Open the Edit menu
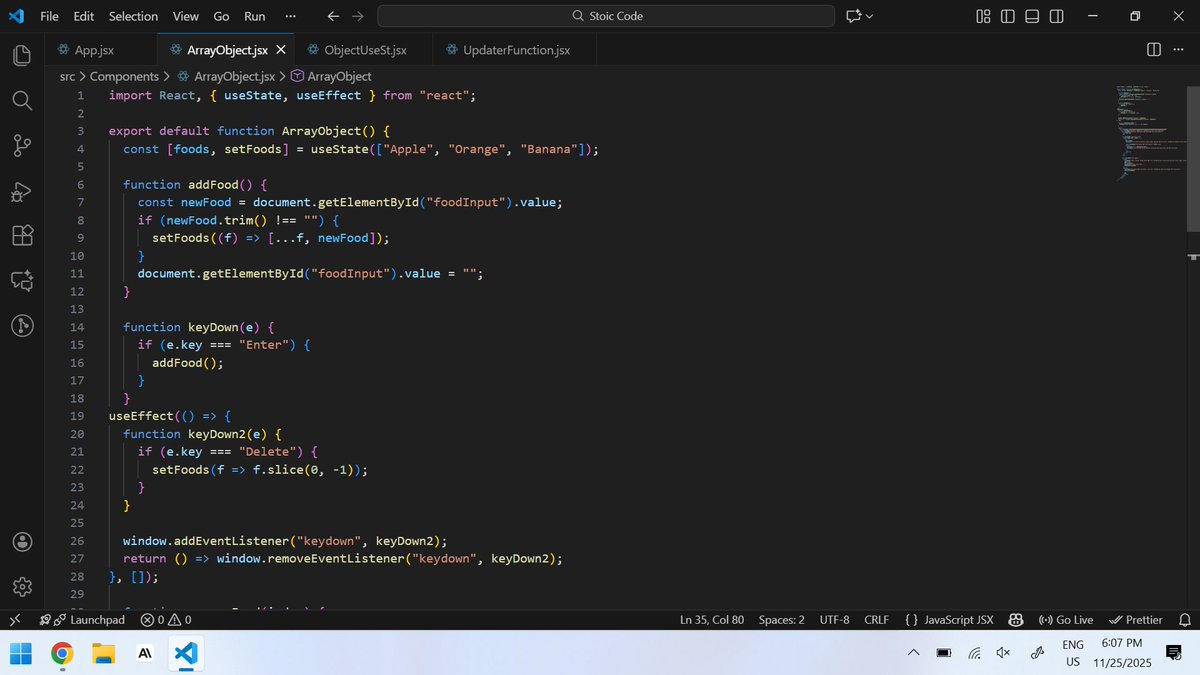 point(84,16)
